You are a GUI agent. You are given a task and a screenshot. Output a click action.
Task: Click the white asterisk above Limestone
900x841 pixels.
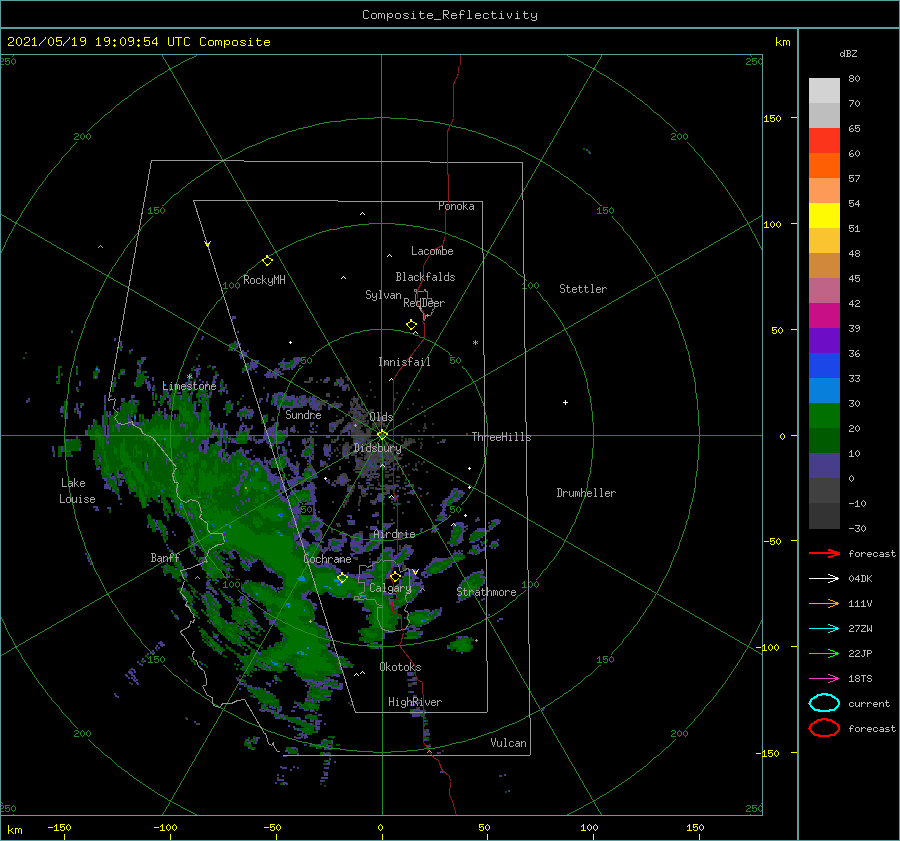click(x=189, y=377)
